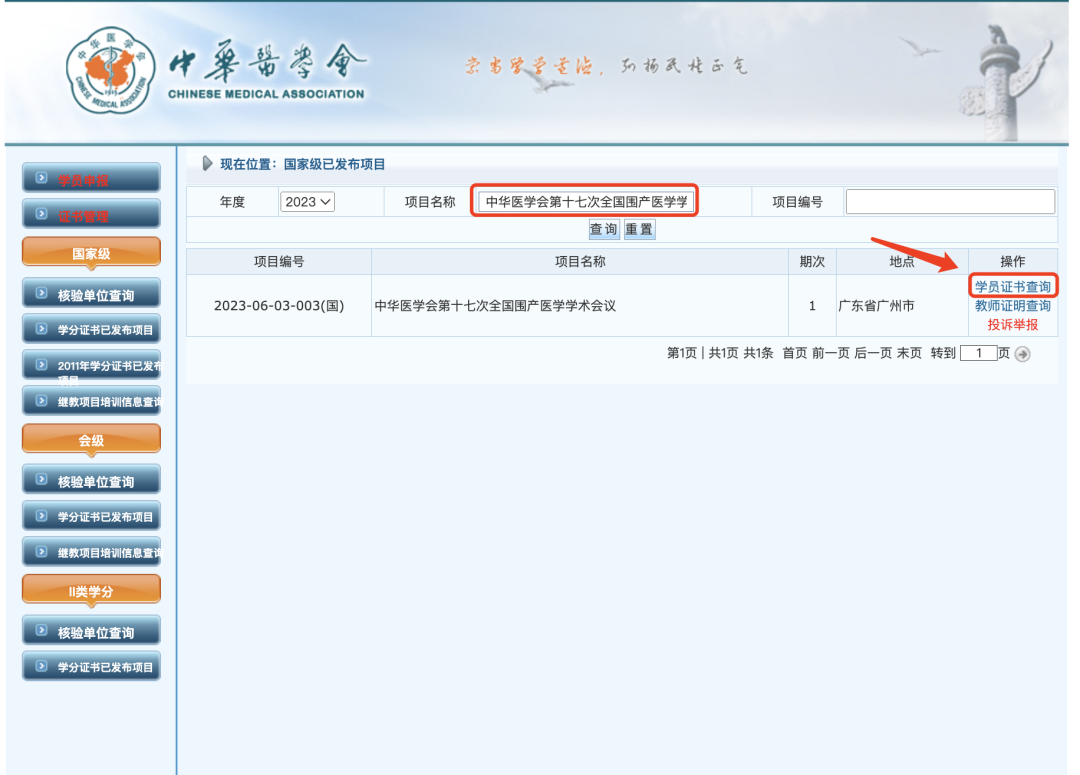
Task: Open 学分证书已发布项目 under II类学分
Action: click(92, 666)
